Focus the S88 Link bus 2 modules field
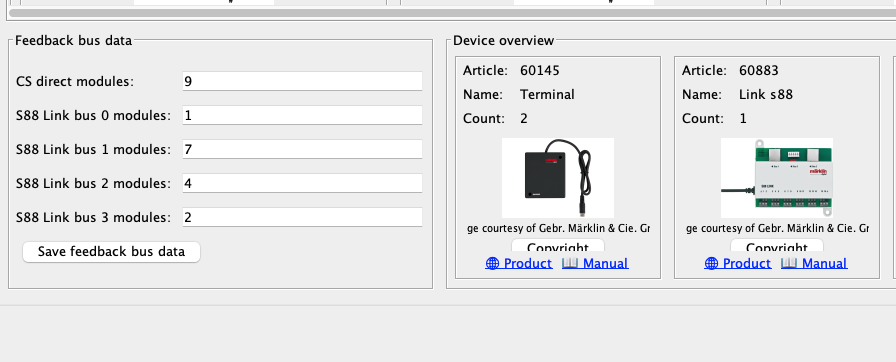The width and height of the screenshot is (896, 362). [x=302, y=183]
